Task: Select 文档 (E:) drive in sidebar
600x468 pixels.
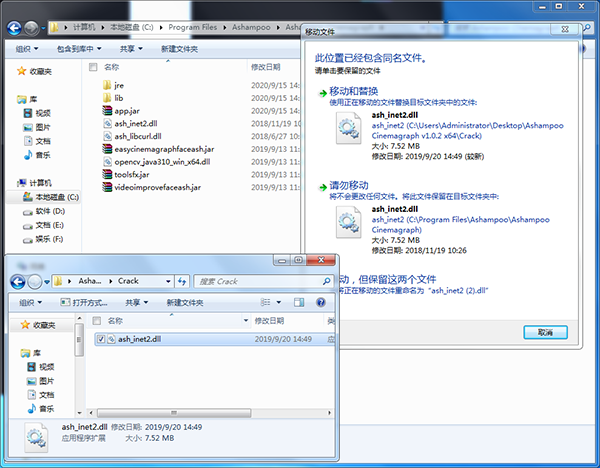Action: pos(43,225)
